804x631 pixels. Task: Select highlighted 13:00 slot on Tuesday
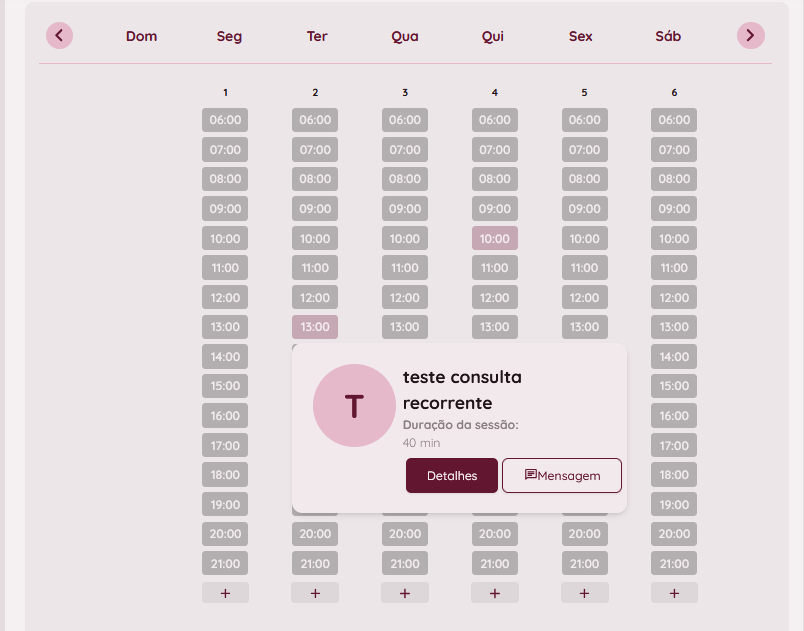[x=315, y=327]
